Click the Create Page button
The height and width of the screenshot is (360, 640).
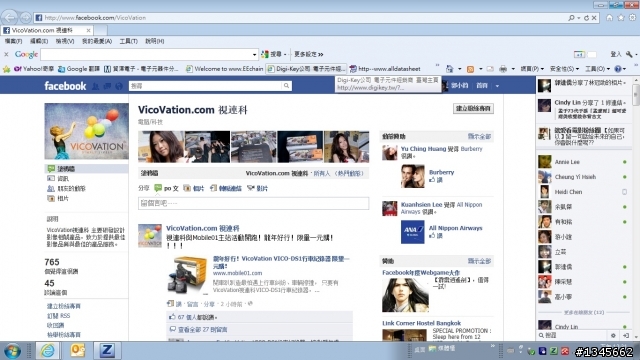473,109
